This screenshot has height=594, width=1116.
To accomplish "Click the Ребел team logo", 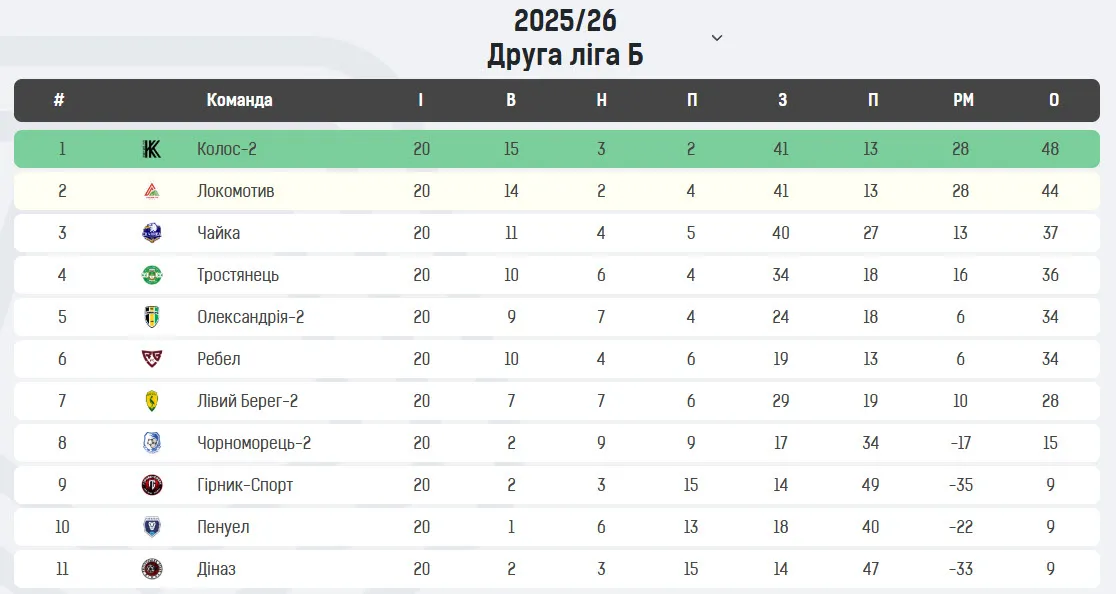I will 152,359.
